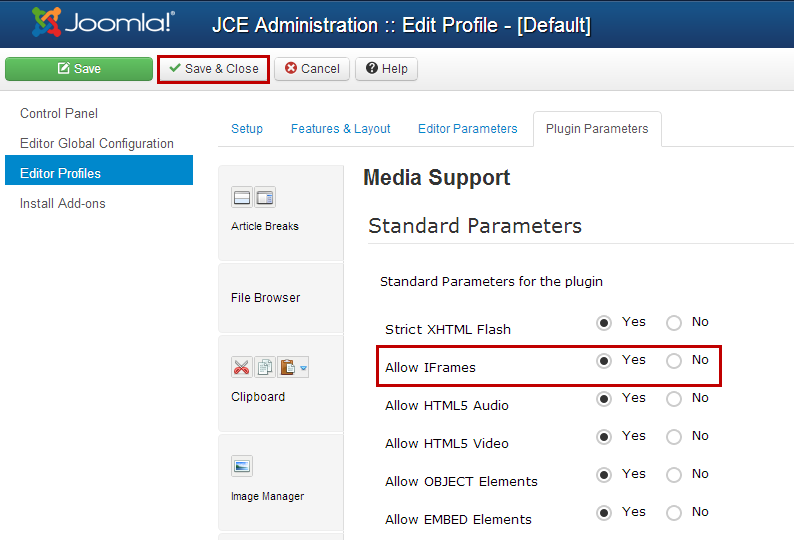This screenshot has height=540, width=794.
Task: Select Yes for Allow HTML5 Video
Action: coord(604,437)
